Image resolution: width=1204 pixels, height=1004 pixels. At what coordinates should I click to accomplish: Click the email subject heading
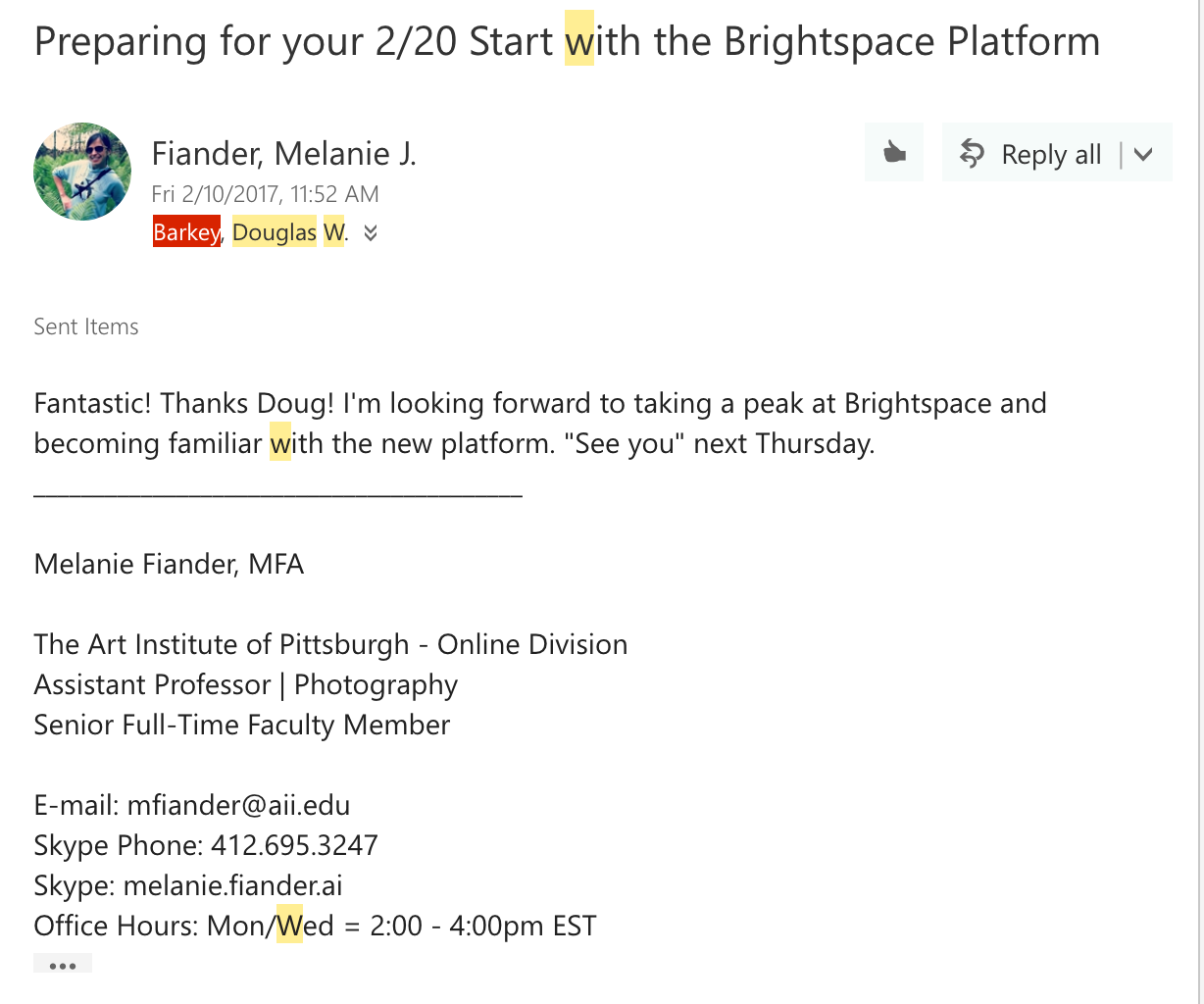(x=567, y=41)
